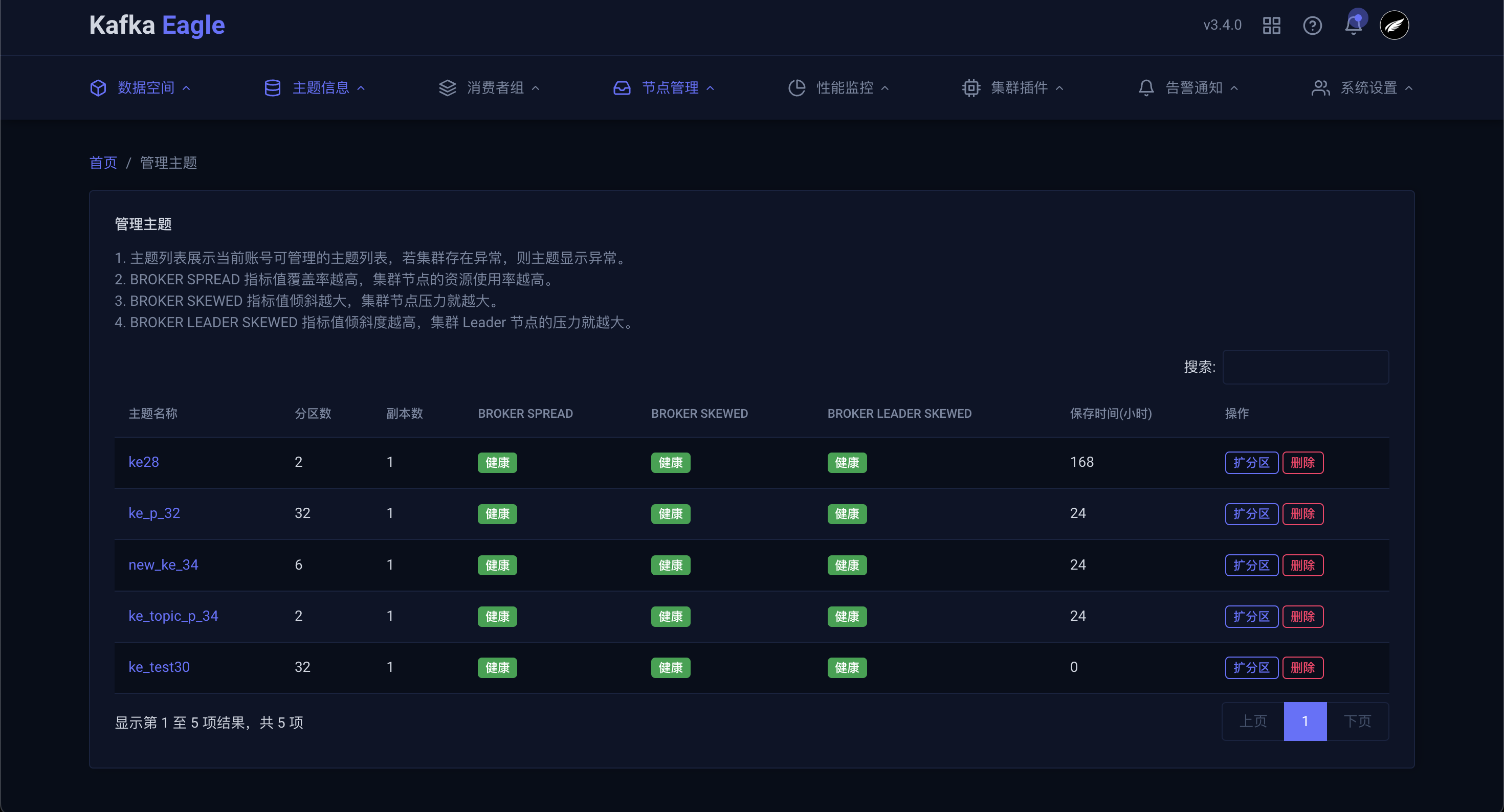The height and width of the screenshot is (812, 1504).
Task: Open the 消费者组 navigation menu
Action: click(495, 87)
